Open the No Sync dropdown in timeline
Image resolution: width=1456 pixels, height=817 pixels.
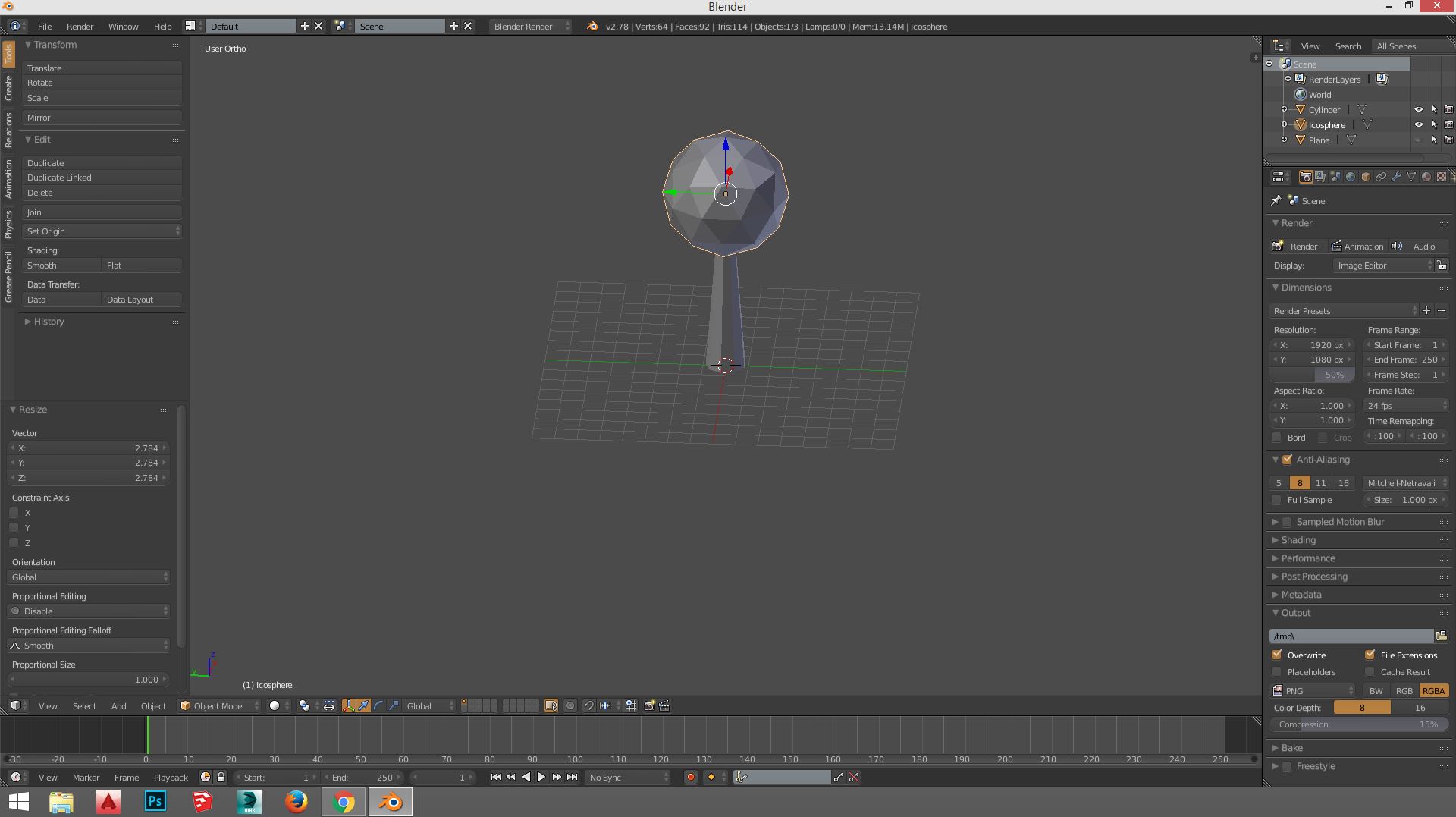coord(628,777)
